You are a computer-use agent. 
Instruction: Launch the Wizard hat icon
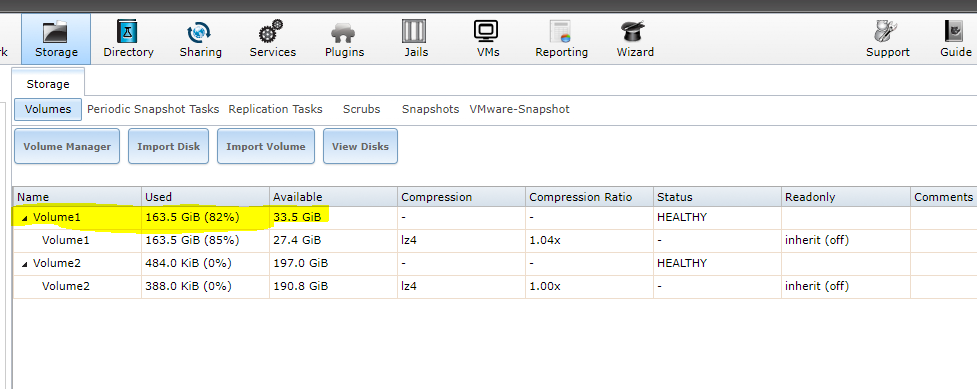coord(634,31)
